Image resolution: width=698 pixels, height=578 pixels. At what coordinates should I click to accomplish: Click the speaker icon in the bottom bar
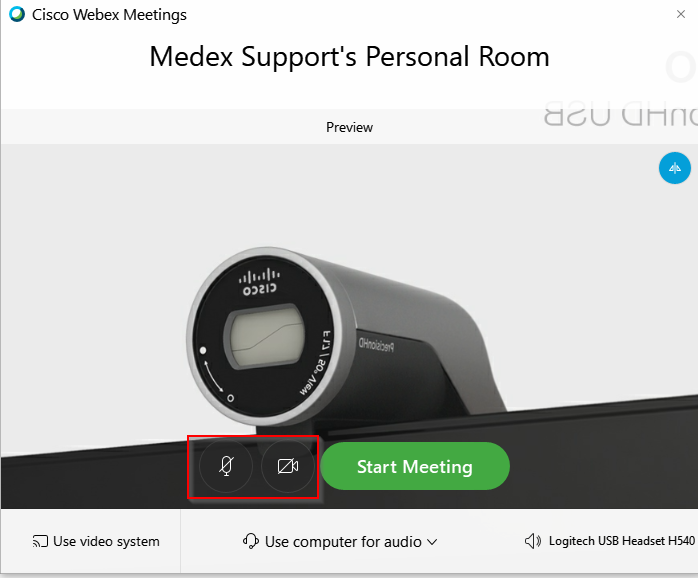(533, 541)
